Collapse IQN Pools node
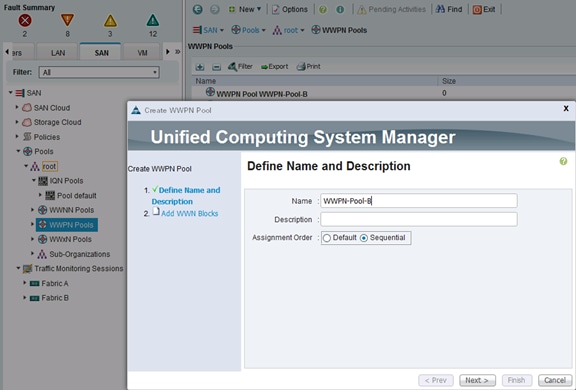 click(33, 180)
